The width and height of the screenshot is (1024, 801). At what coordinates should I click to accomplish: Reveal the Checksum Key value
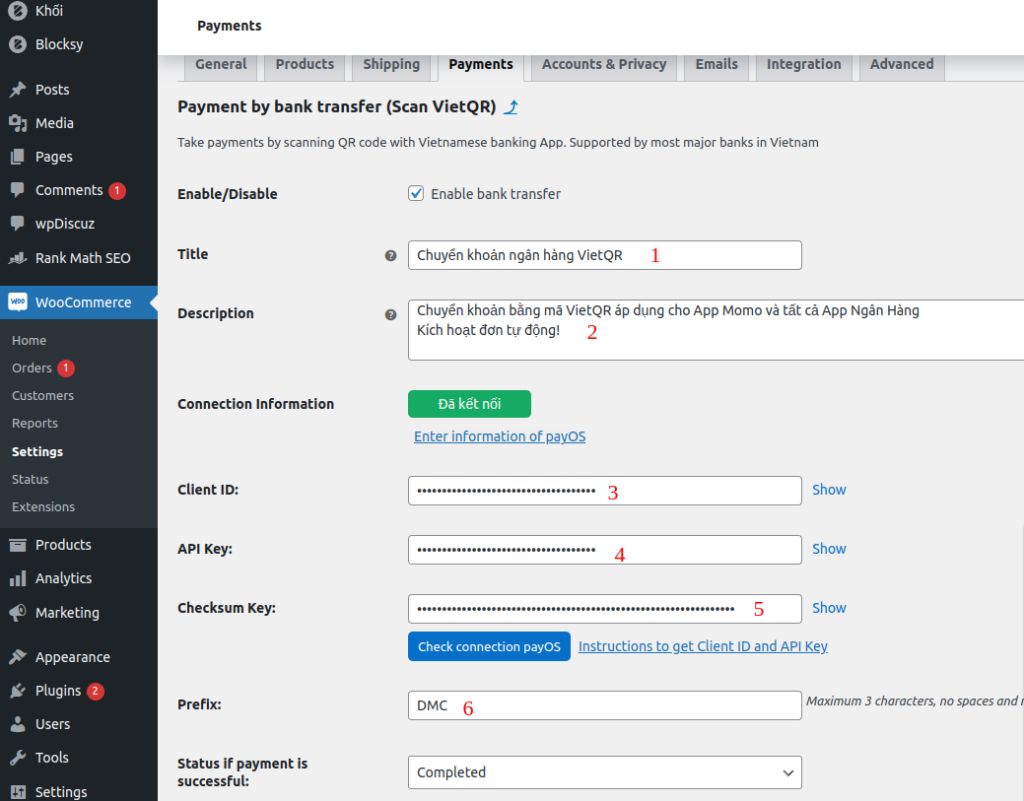828,608
